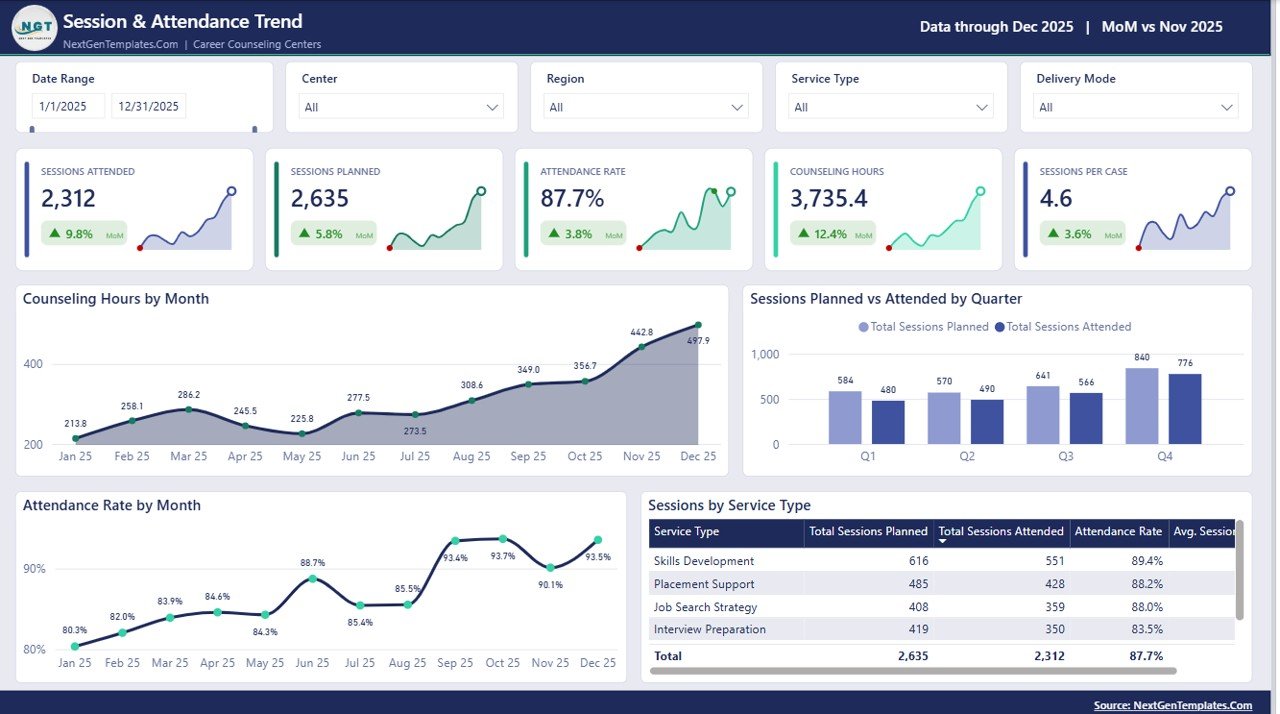Click the NextGenTemplates.Com subtitle text
Image resolution: width=1280 pixels, height=714 pixels.
point(121,44)
